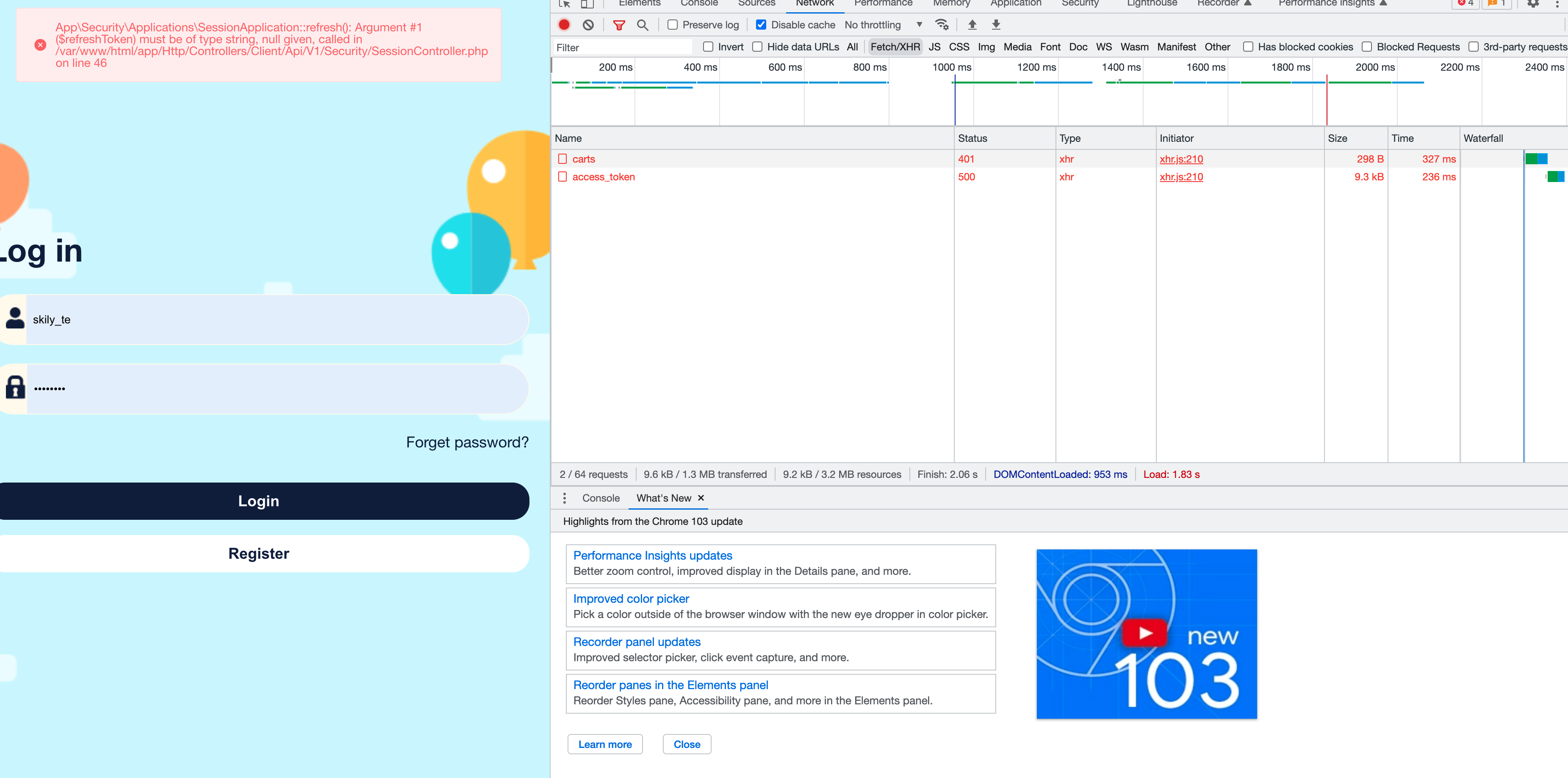Click the red load marker in timeline overview

click(1326, 100)
